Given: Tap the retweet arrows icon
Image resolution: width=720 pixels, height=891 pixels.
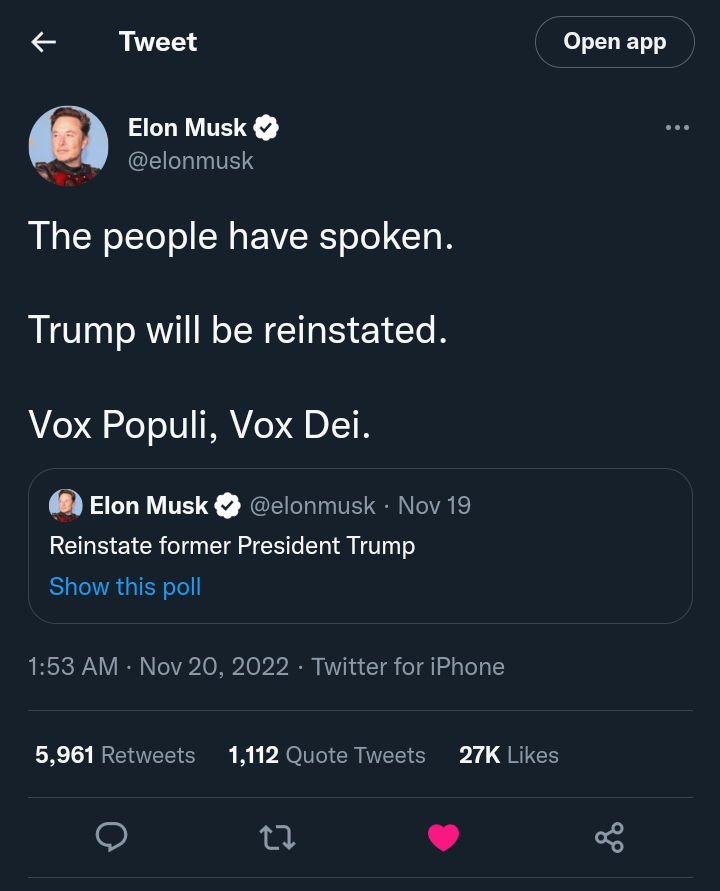Looking at the screenshot, I should 277,837.
